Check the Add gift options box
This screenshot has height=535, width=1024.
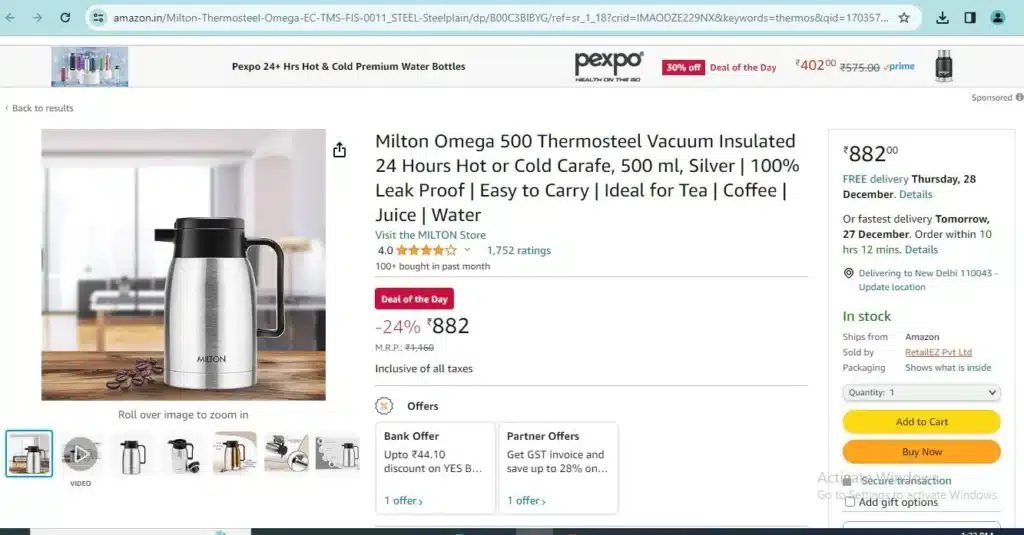(x=850, y=502)
